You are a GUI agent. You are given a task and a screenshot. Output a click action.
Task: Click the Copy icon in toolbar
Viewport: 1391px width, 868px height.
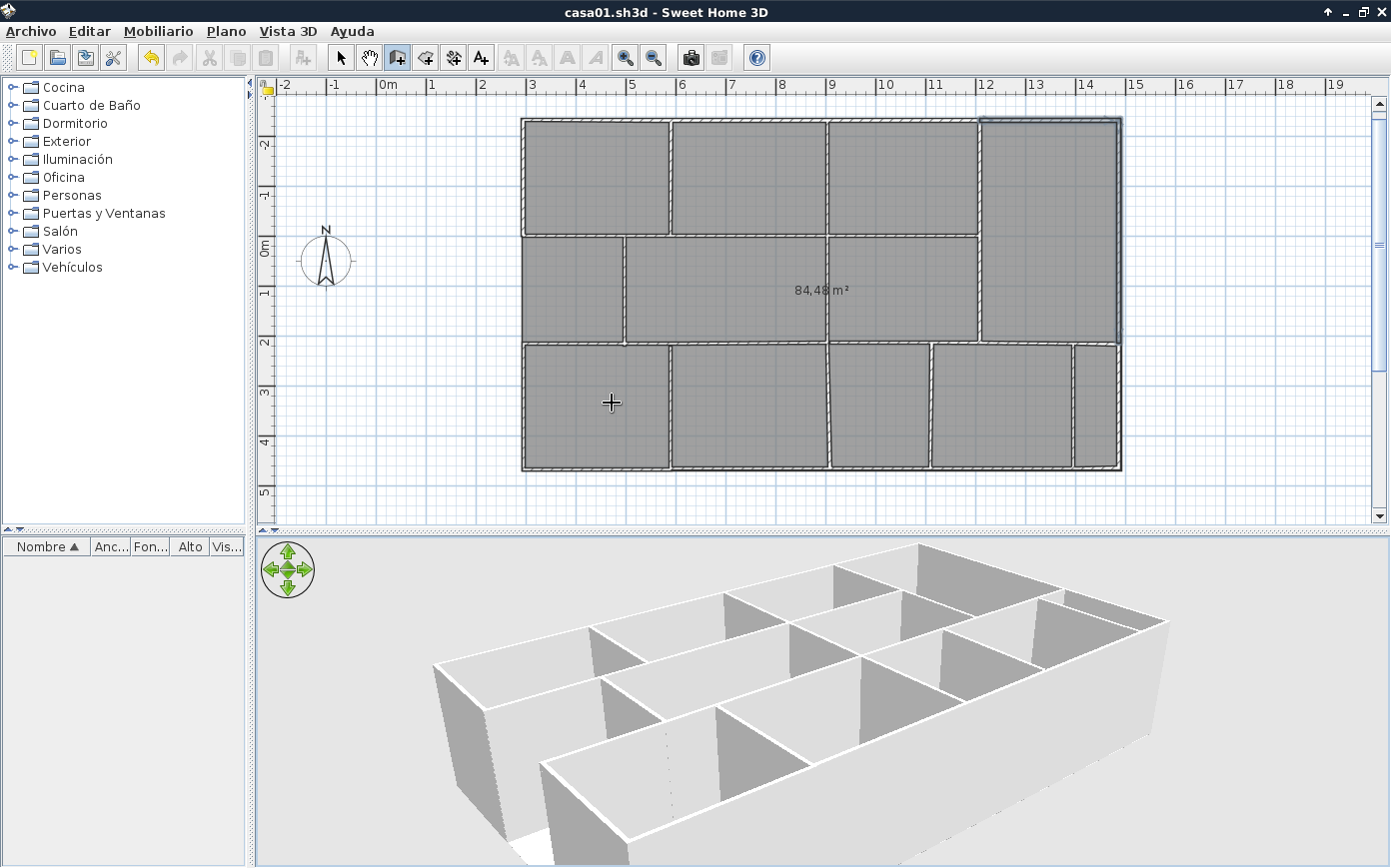(237, 58)
